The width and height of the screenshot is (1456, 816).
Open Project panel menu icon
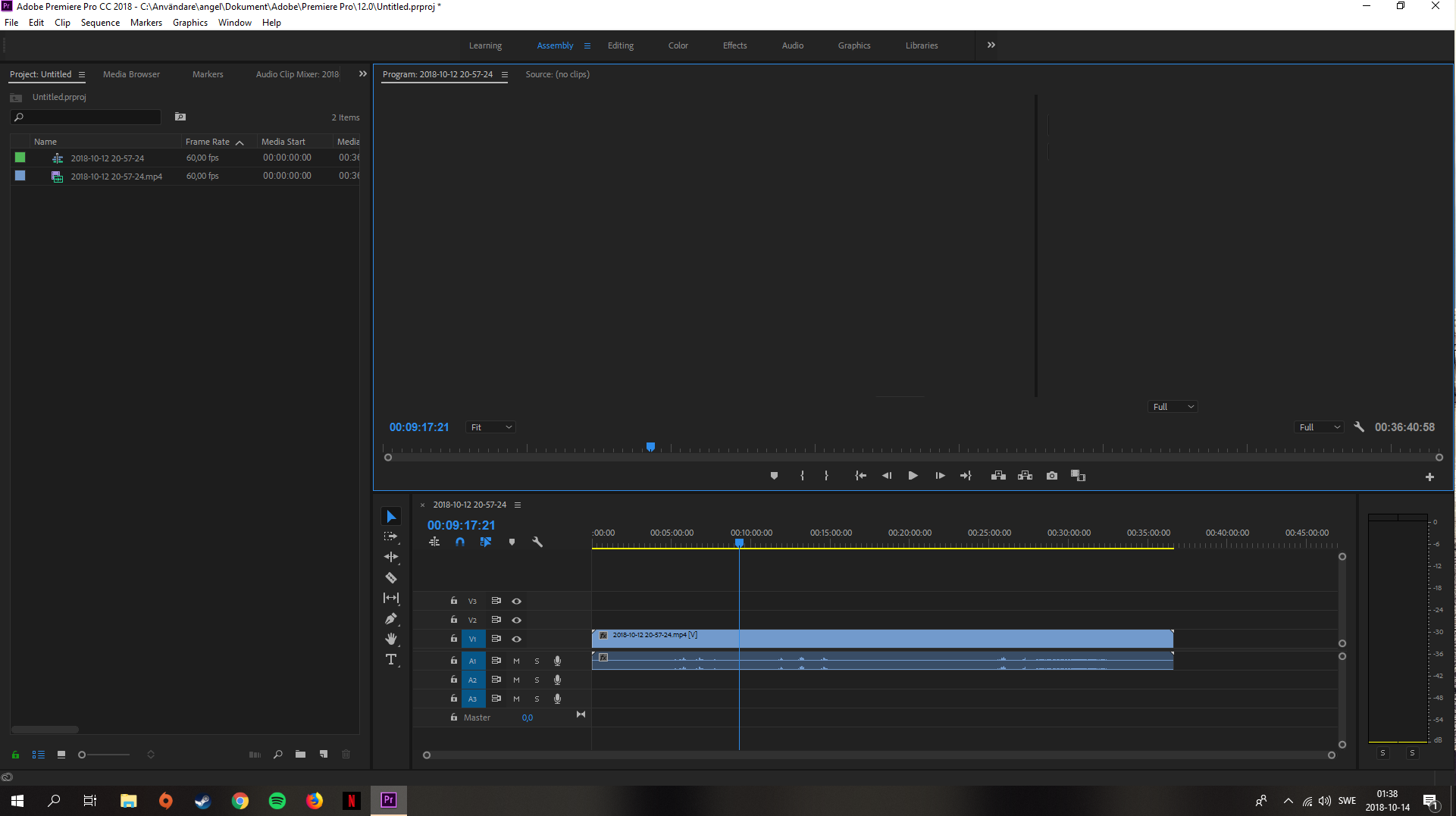(82, 74)
